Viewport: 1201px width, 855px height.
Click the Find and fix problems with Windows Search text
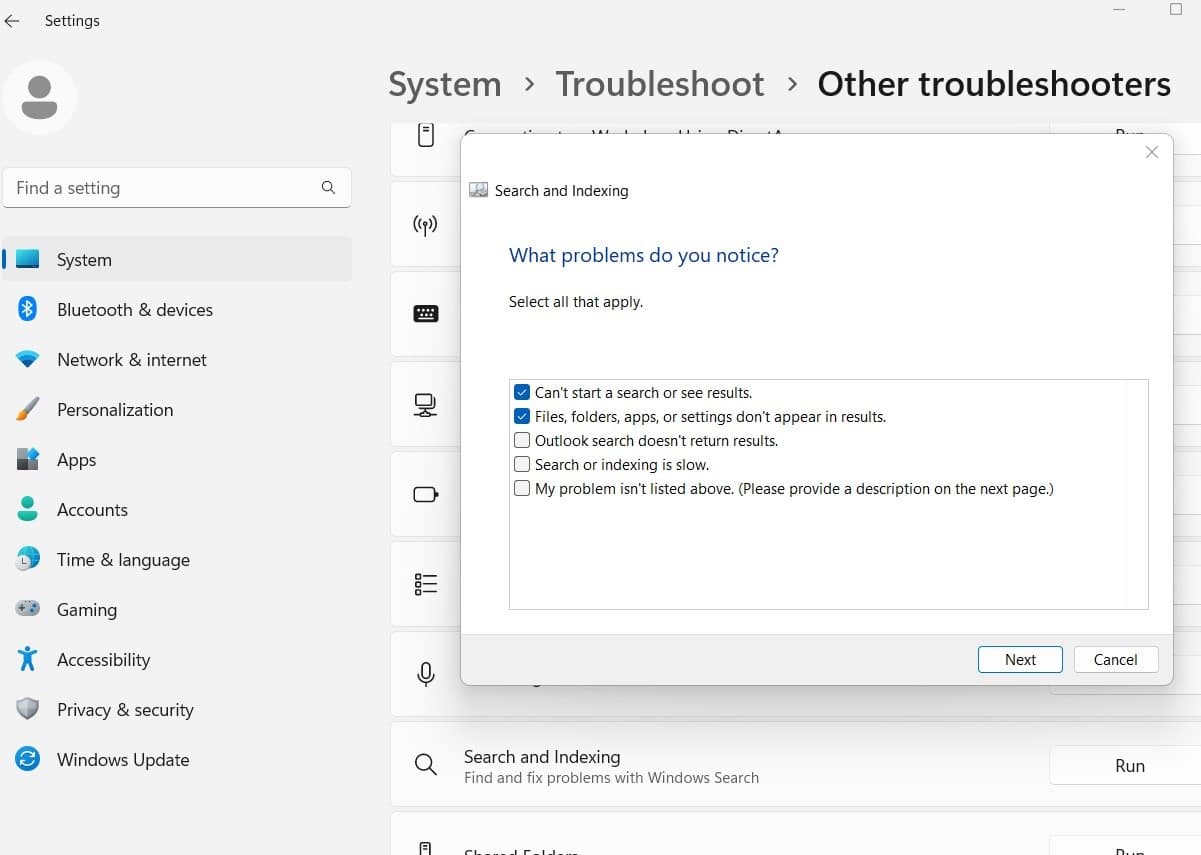click(611, 777)
